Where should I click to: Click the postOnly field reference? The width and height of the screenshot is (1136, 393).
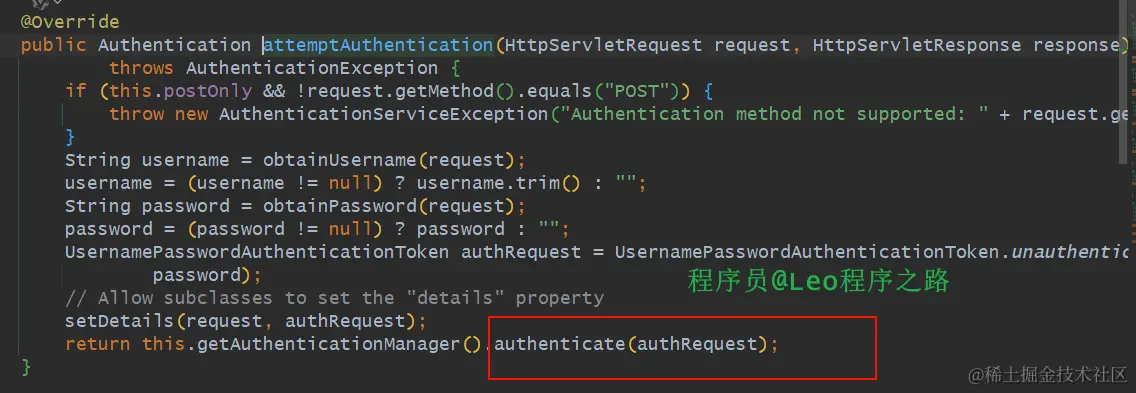(208, 92)
